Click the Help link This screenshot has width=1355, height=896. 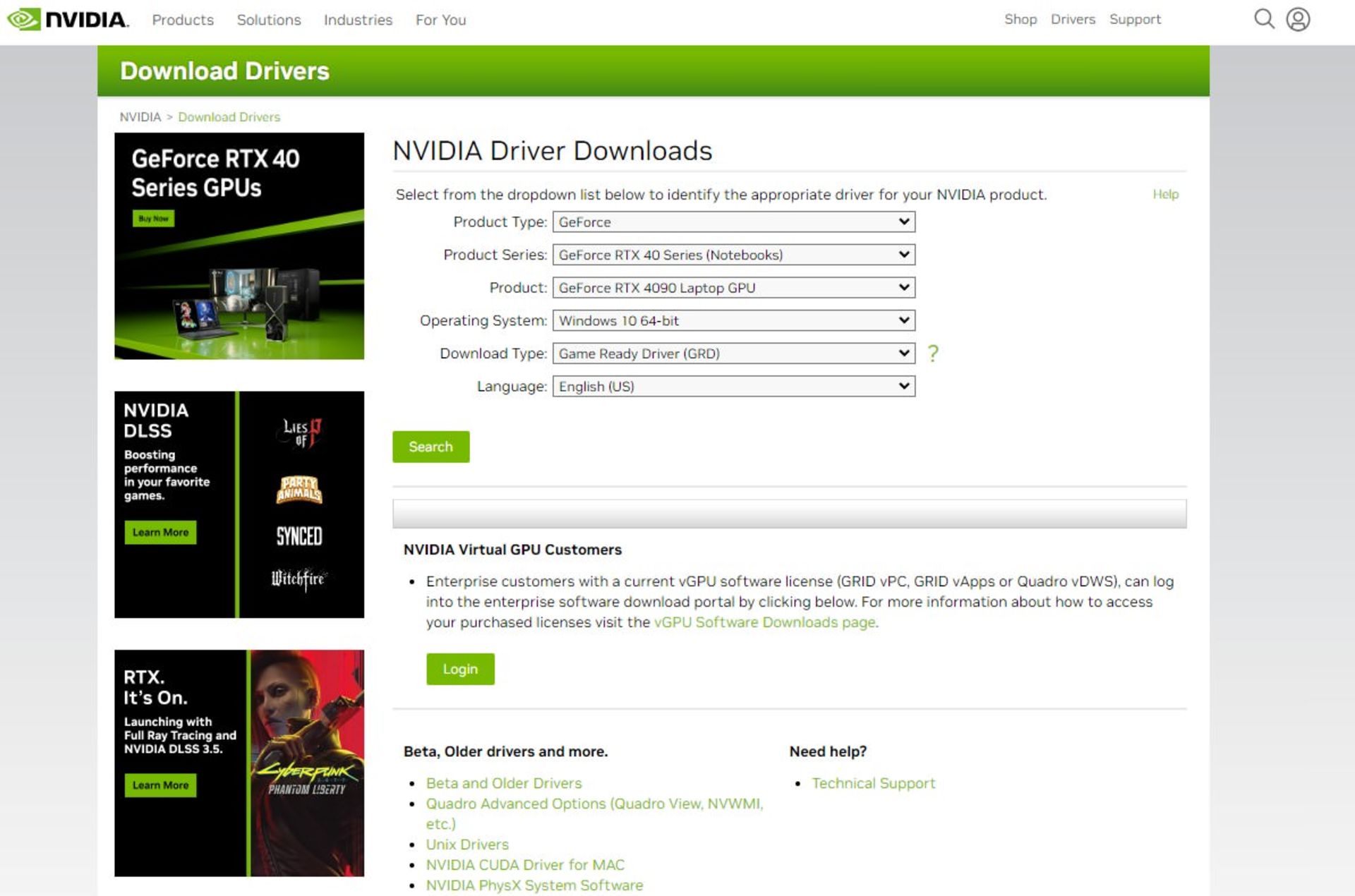1165,194
